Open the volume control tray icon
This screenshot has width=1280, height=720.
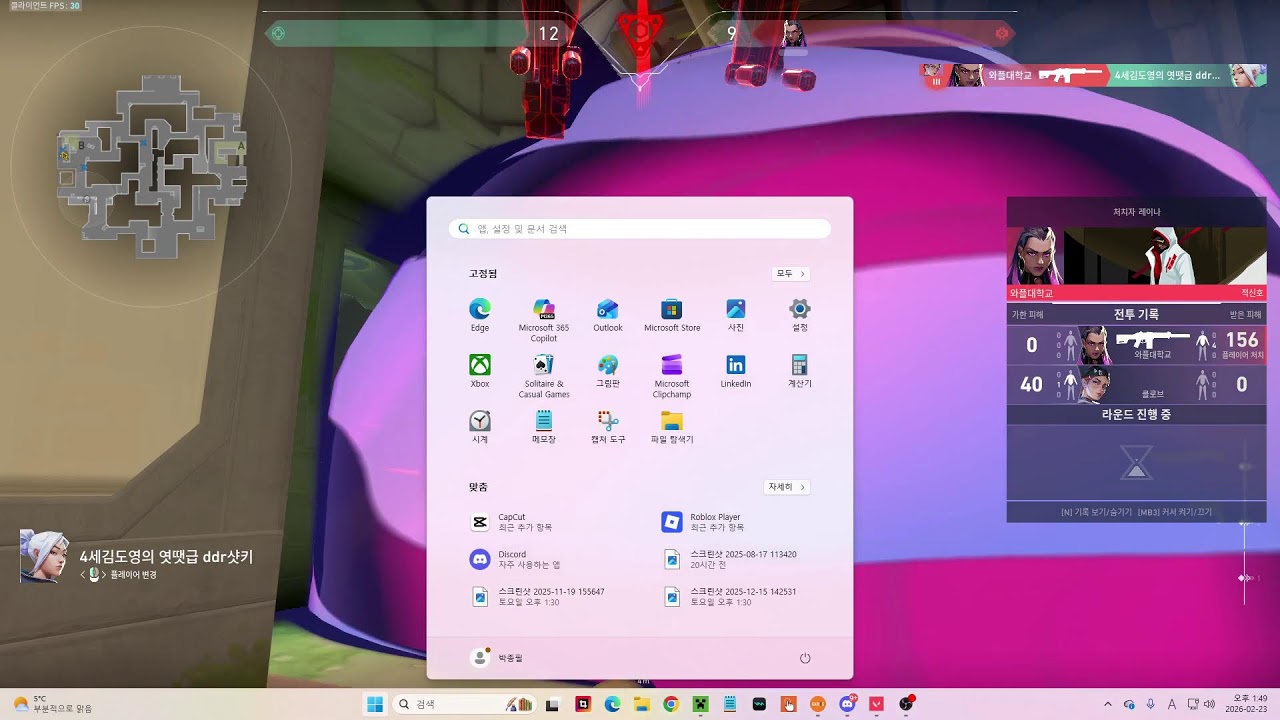click(x=1210, y=704)
